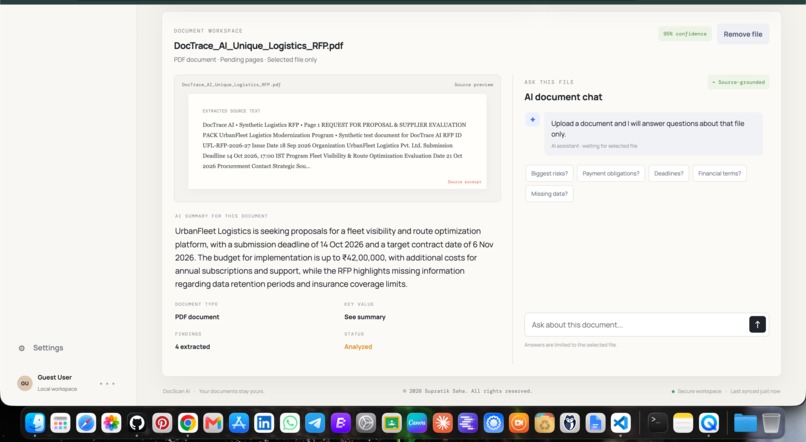The width and height of the screenshot is (806, 442).
Task: Click the extracted source text preview card
Action: coord(337,141)
